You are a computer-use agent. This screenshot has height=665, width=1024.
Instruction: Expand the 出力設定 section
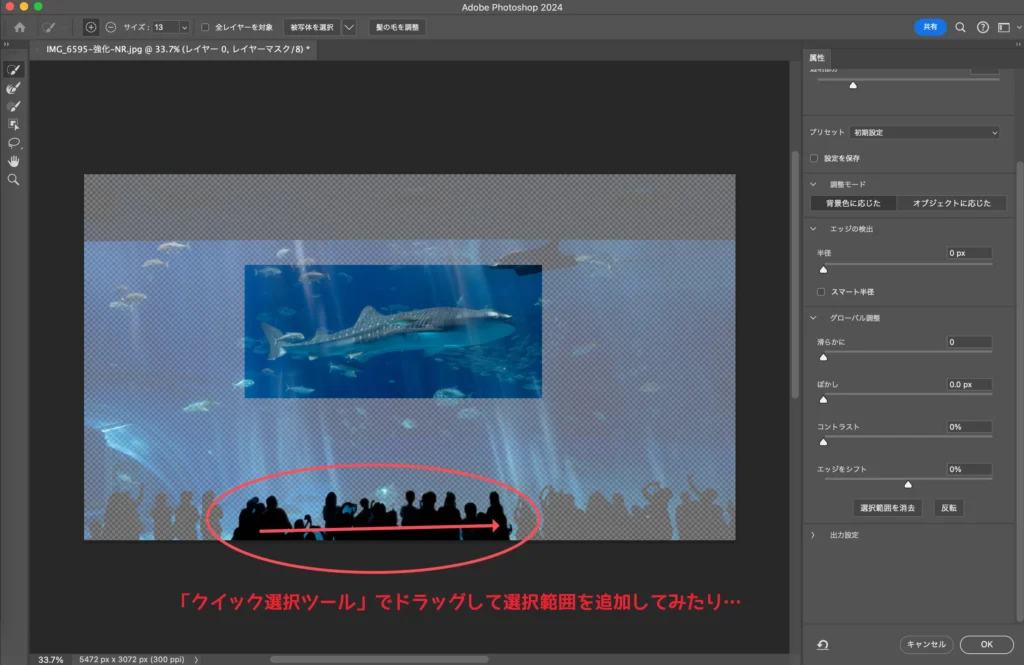[x=814, y=535]
